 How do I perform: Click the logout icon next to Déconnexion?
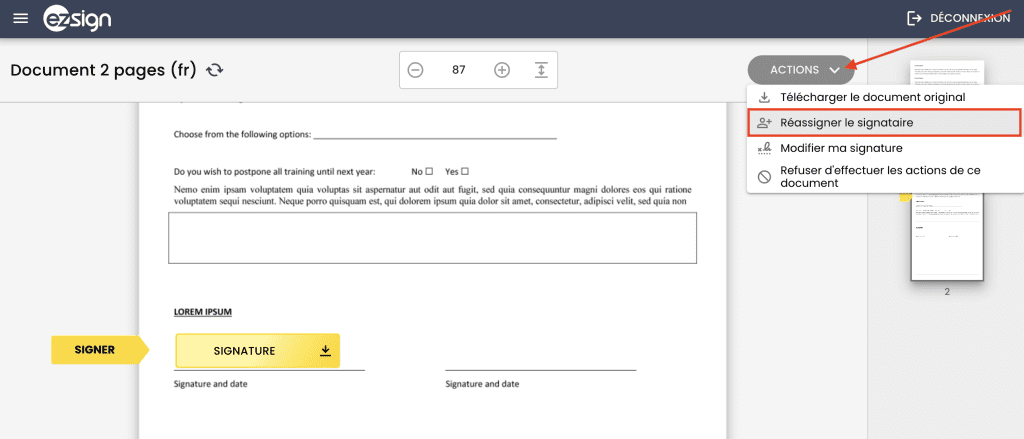click(x=913, y=18)
